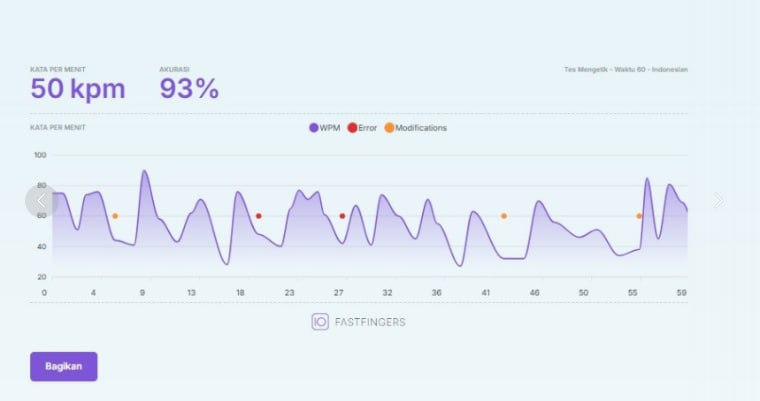Click the purple WPM legend dot

point(314,128)
